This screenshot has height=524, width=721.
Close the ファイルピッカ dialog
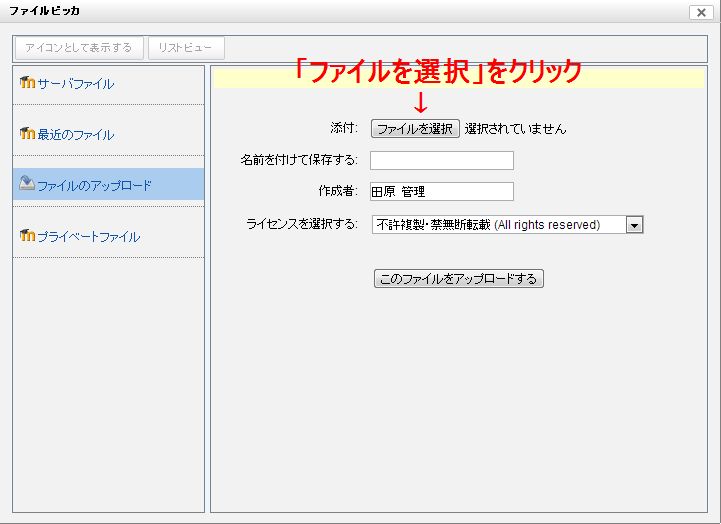click(x=701, y=12)
